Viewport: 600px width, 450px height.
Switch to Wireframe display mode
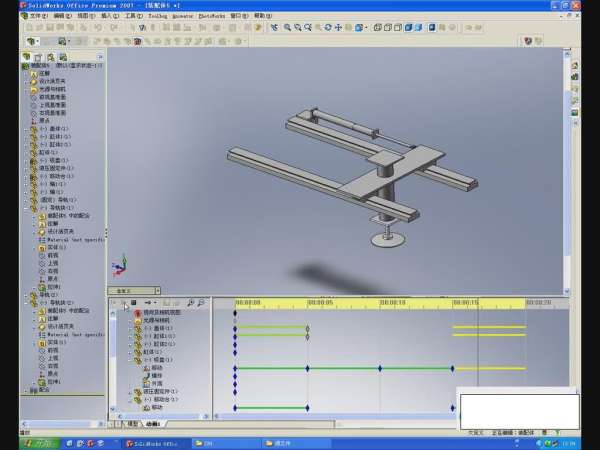378,28
